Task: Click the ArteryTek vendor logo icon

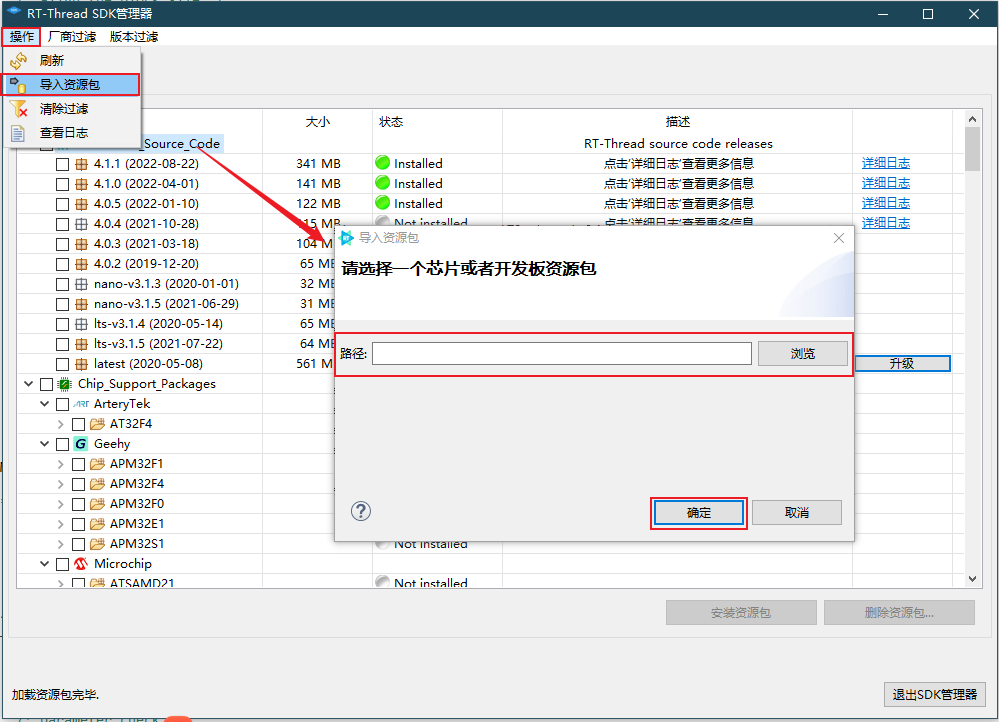Action: (x=81, y=404)
